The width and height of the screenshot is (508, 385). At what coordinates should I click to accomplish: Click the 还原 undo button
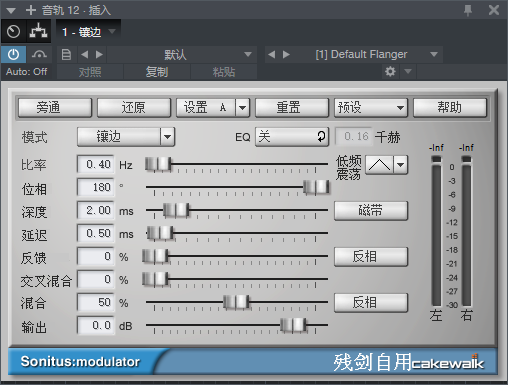tap(134, 108)
